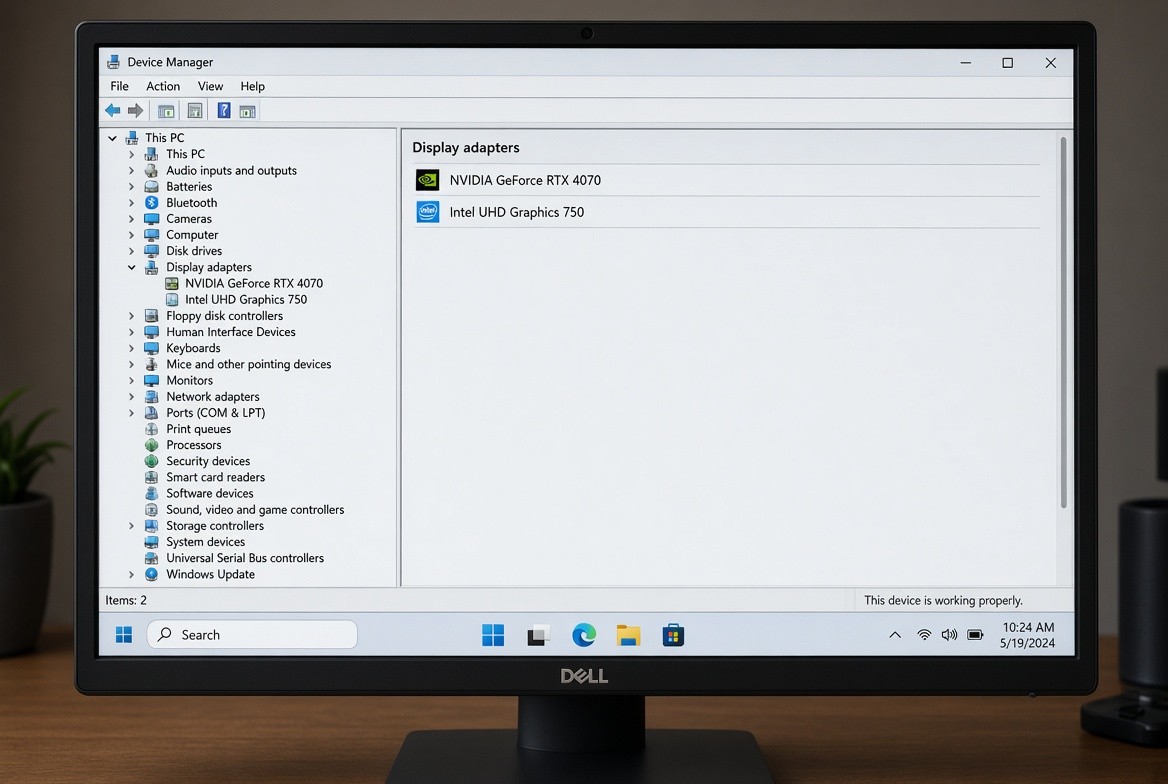Expand the Audio inputs and outputs chevron
This screenshot has width=1168, height=784.
(x=132, y=171)
